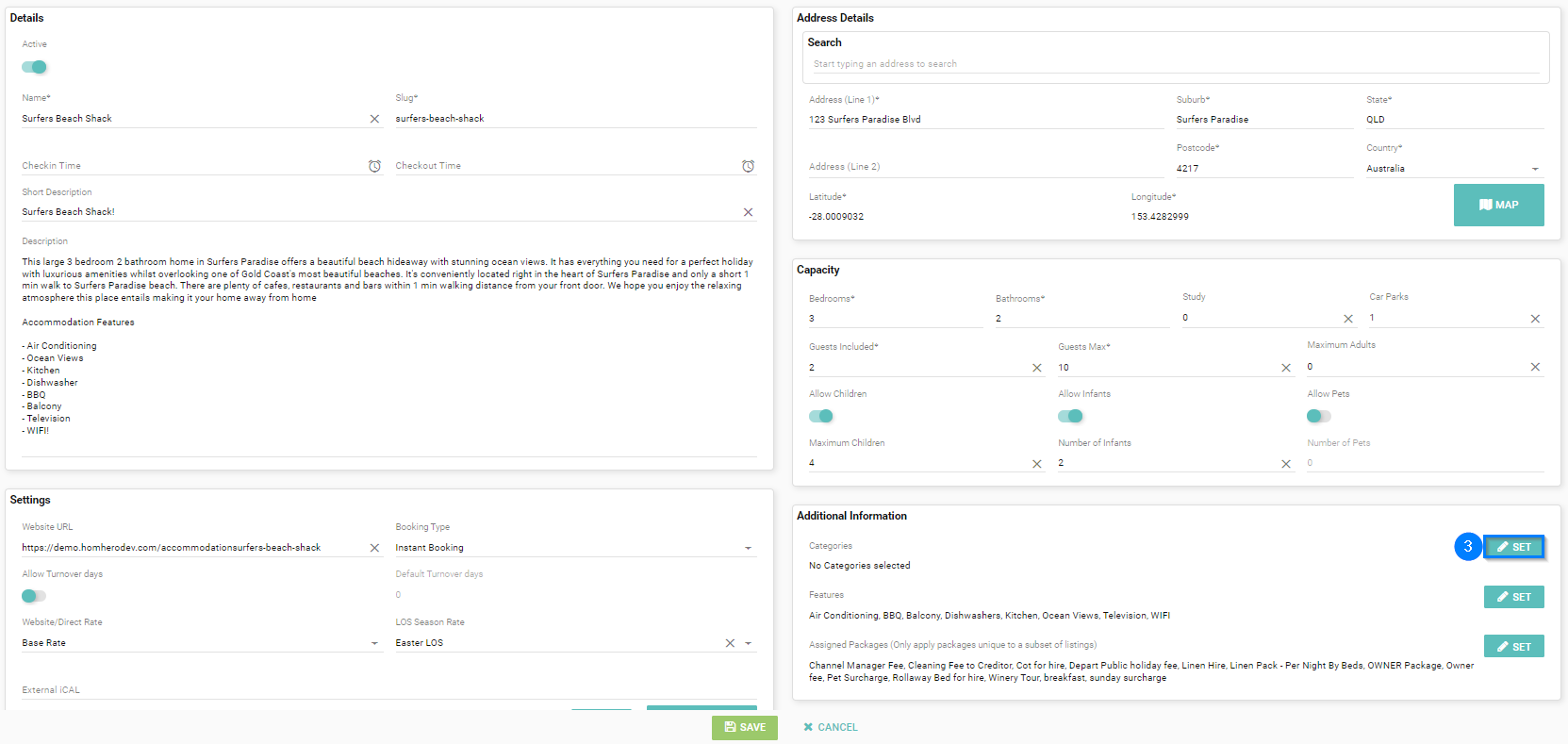
Task: Clear the Car Parks value
Action: click(x=1535, y=319)
